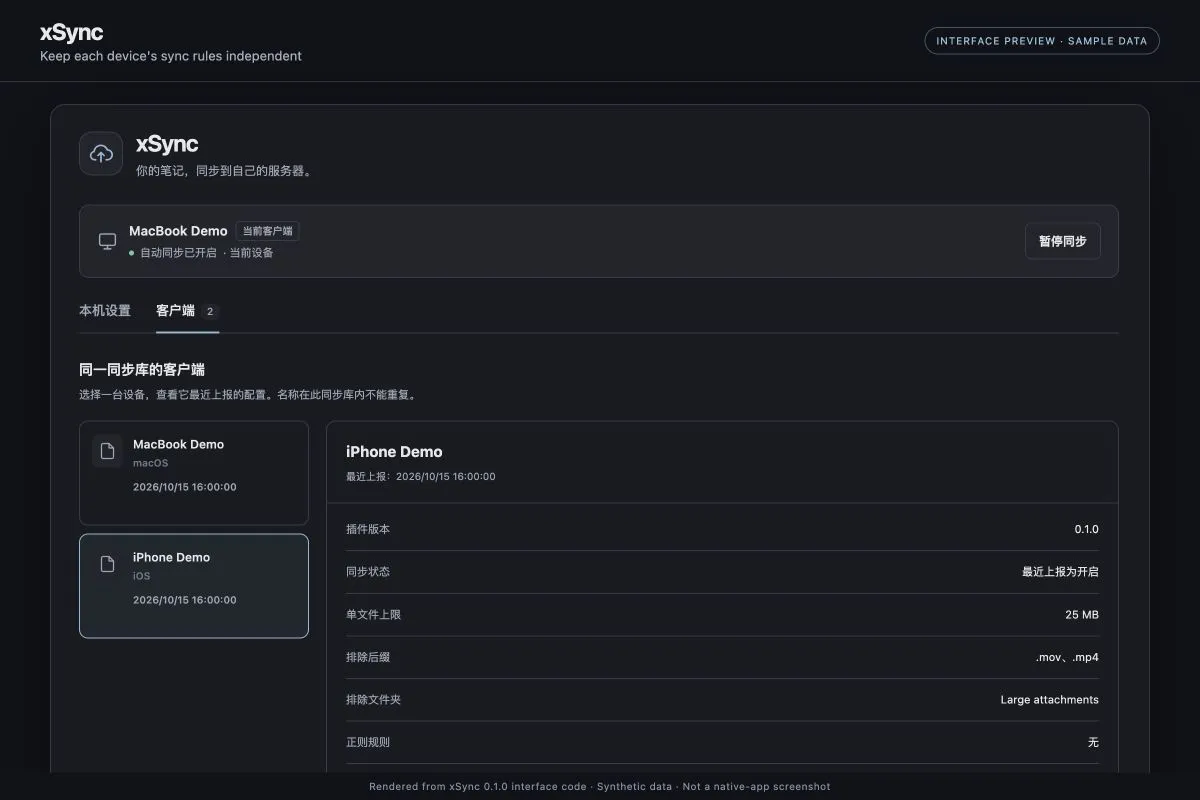Click the macOS label on MacBook card
This screenshot has height=800, width=1200.
(x=150, y=464)
